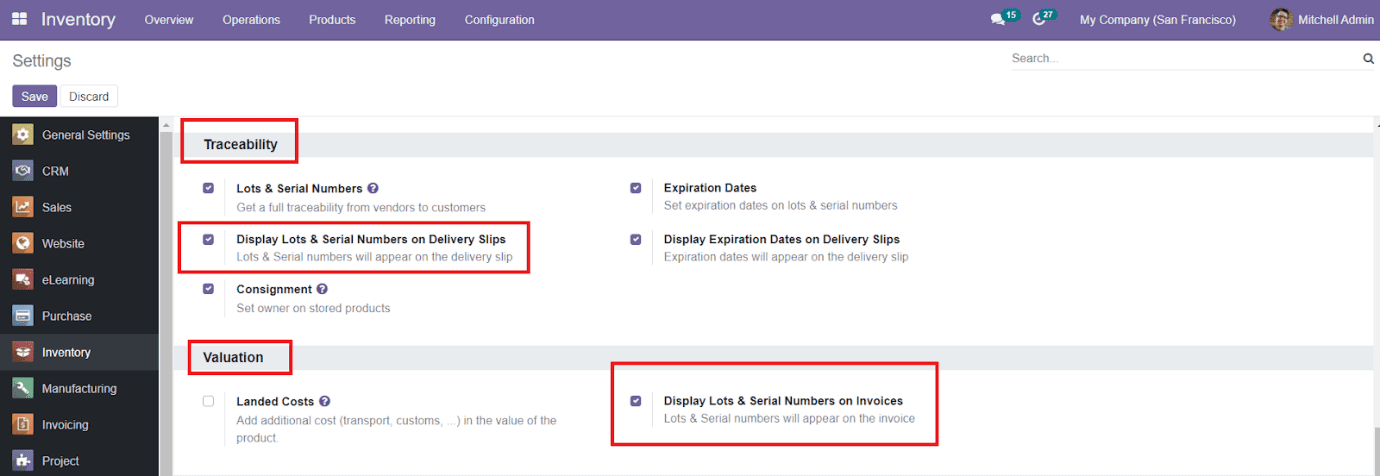Open the Reporting menu
The width and height of the screenshot is (1380, 476).
click(x=410, y=20)
